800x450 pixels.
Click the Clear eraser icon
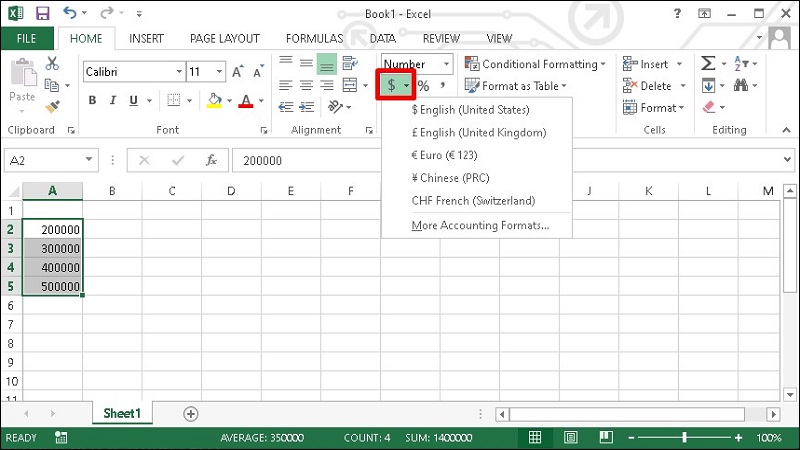(x=709, y=107)
